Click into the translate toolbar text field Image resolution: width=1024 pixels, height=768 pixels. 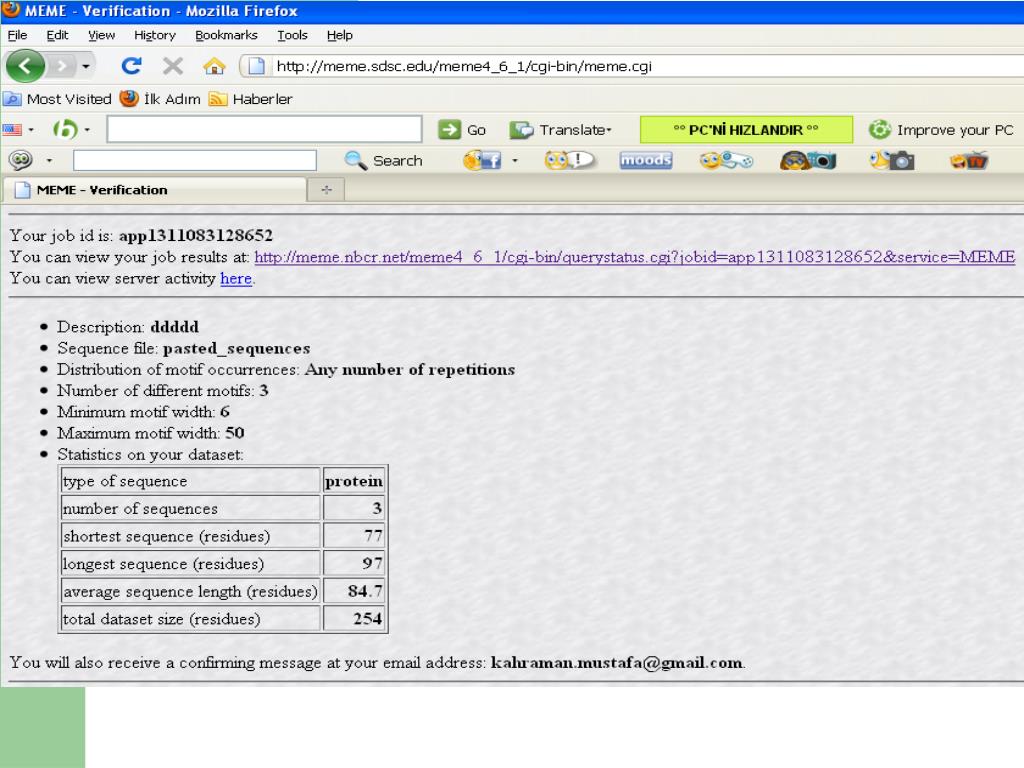pyautogui.click(x=264, y=129)
